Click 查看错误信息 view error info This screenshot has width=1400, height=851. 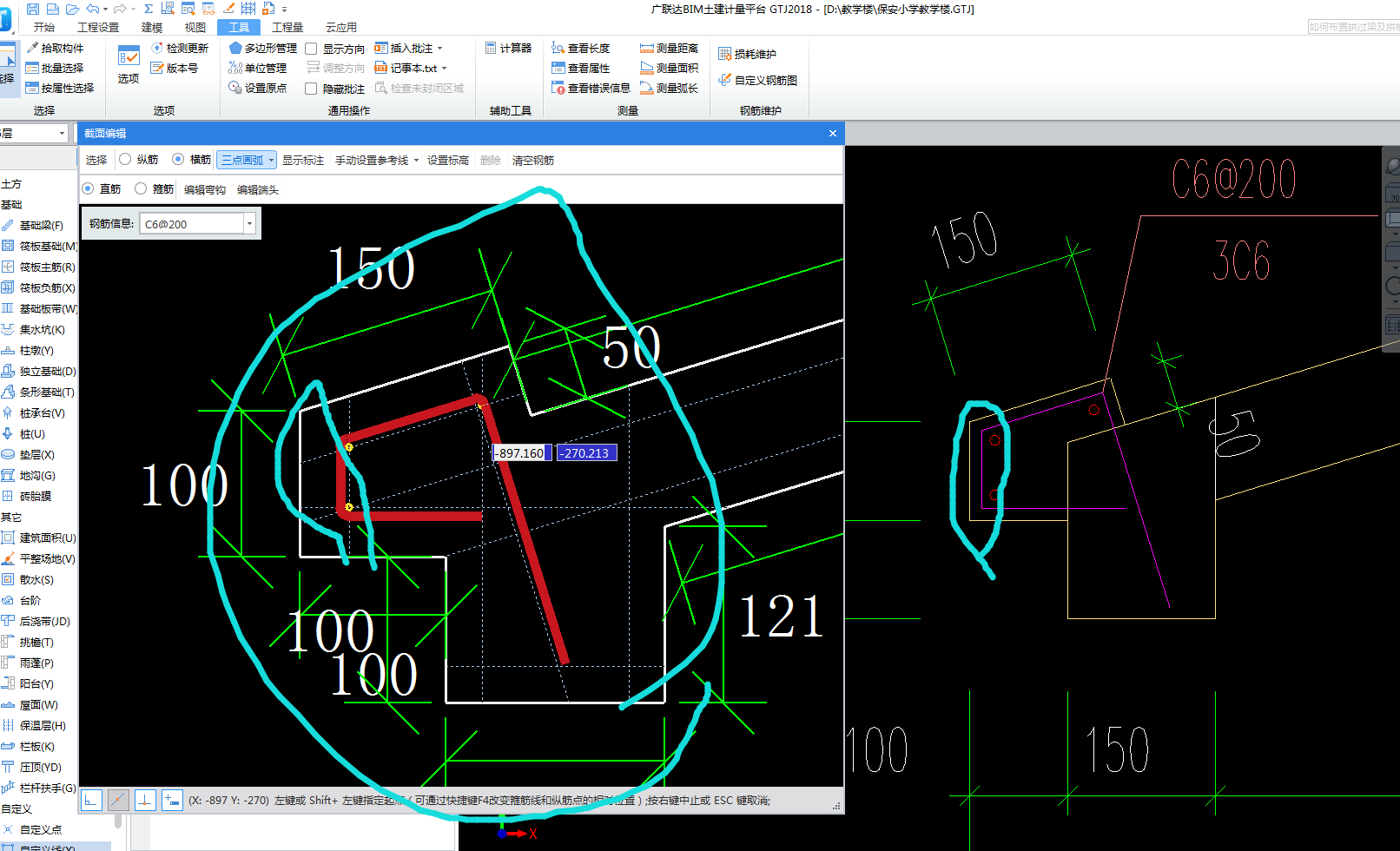click(591, 88)
